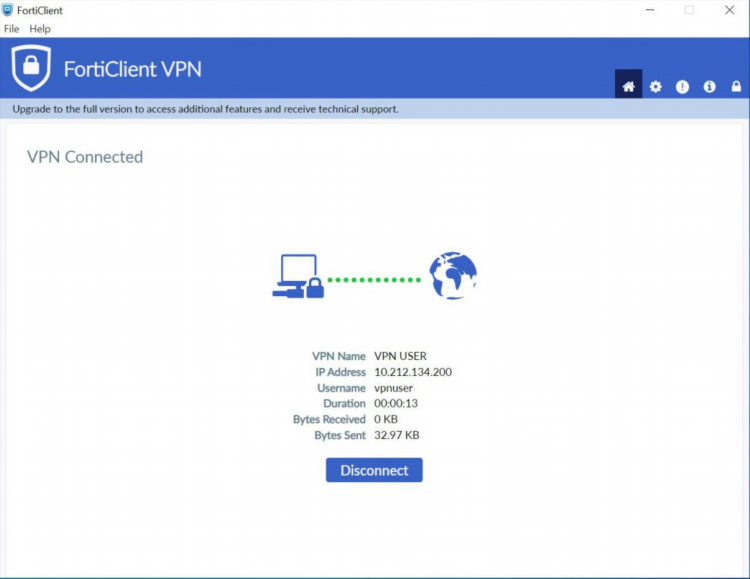This screenshot has height=579, width=750.
Task: Open the exclamation notifications icon
Action: click(682, 87)
